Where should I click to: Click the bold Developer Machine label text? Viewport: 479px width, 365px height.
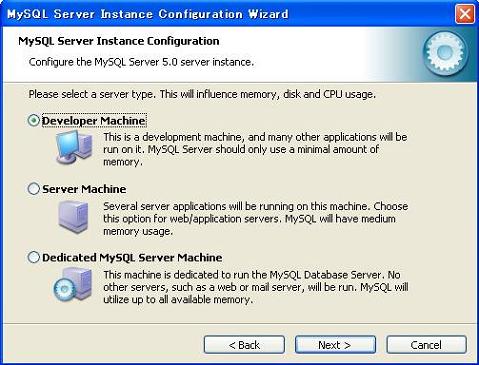click(94, 121)
